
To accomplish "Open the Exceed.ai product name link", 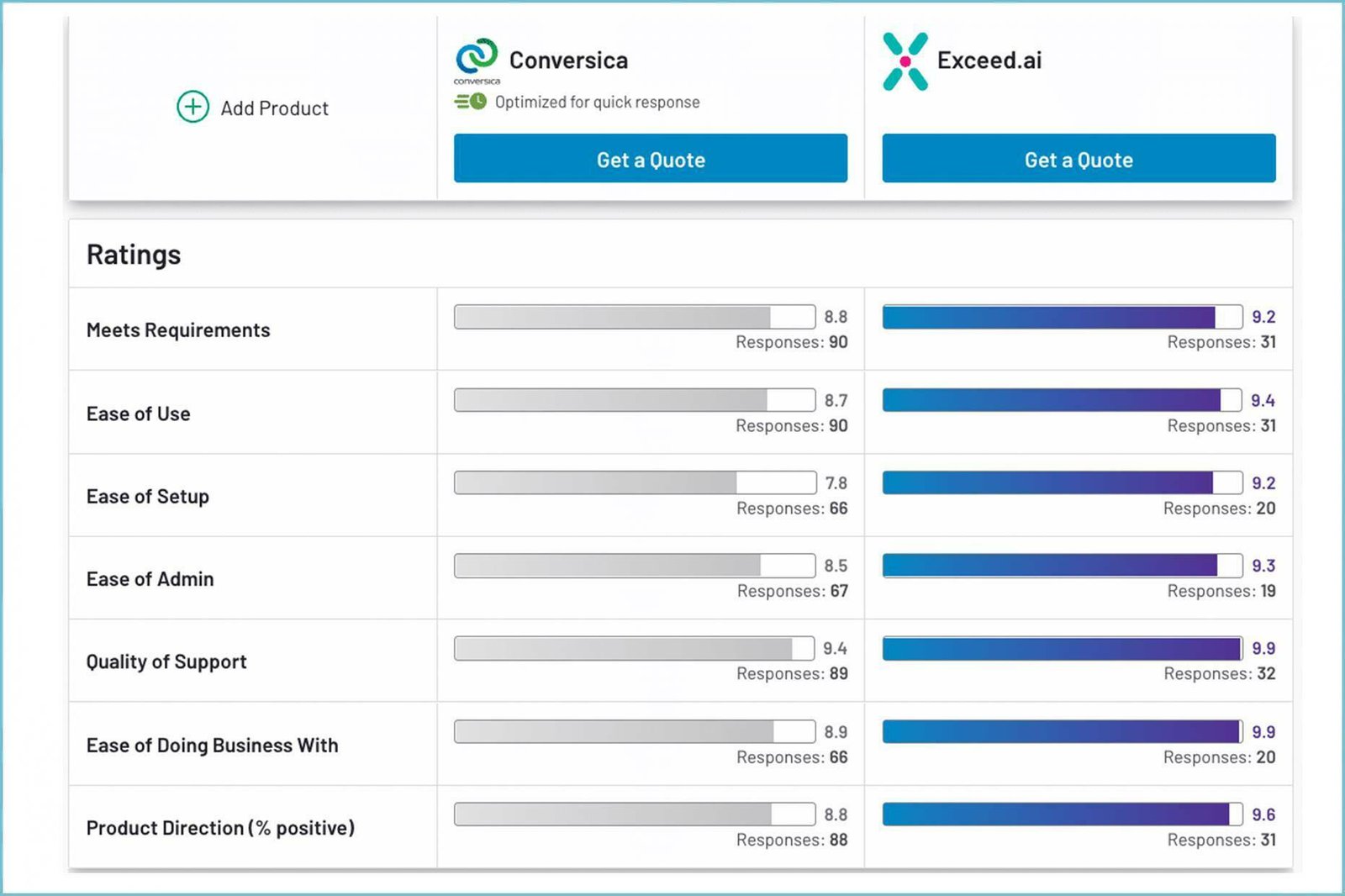I will pos(989,61).
